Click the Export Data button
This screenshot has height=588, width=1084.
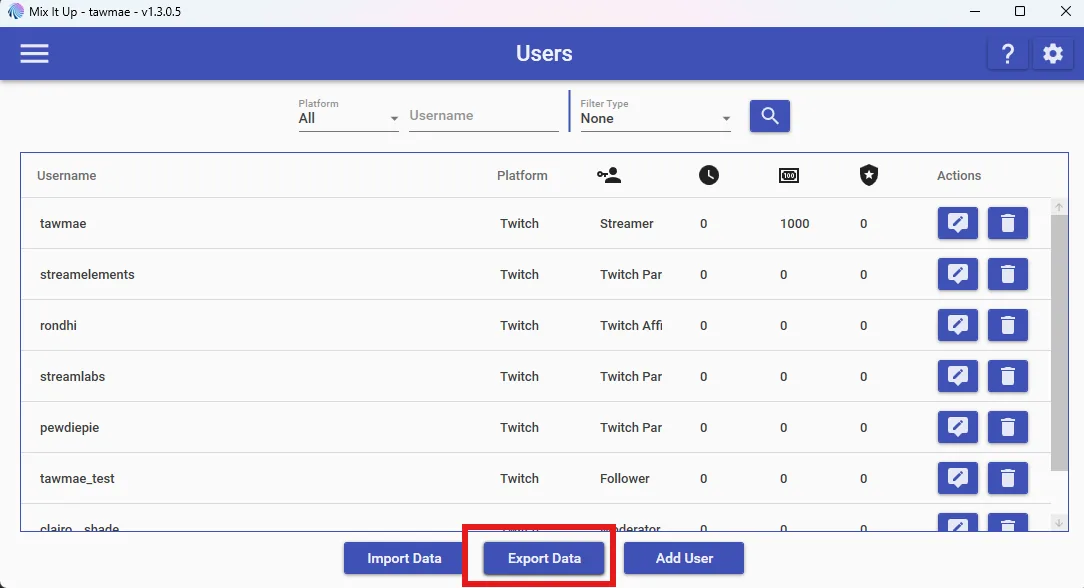tap(544, 558)
